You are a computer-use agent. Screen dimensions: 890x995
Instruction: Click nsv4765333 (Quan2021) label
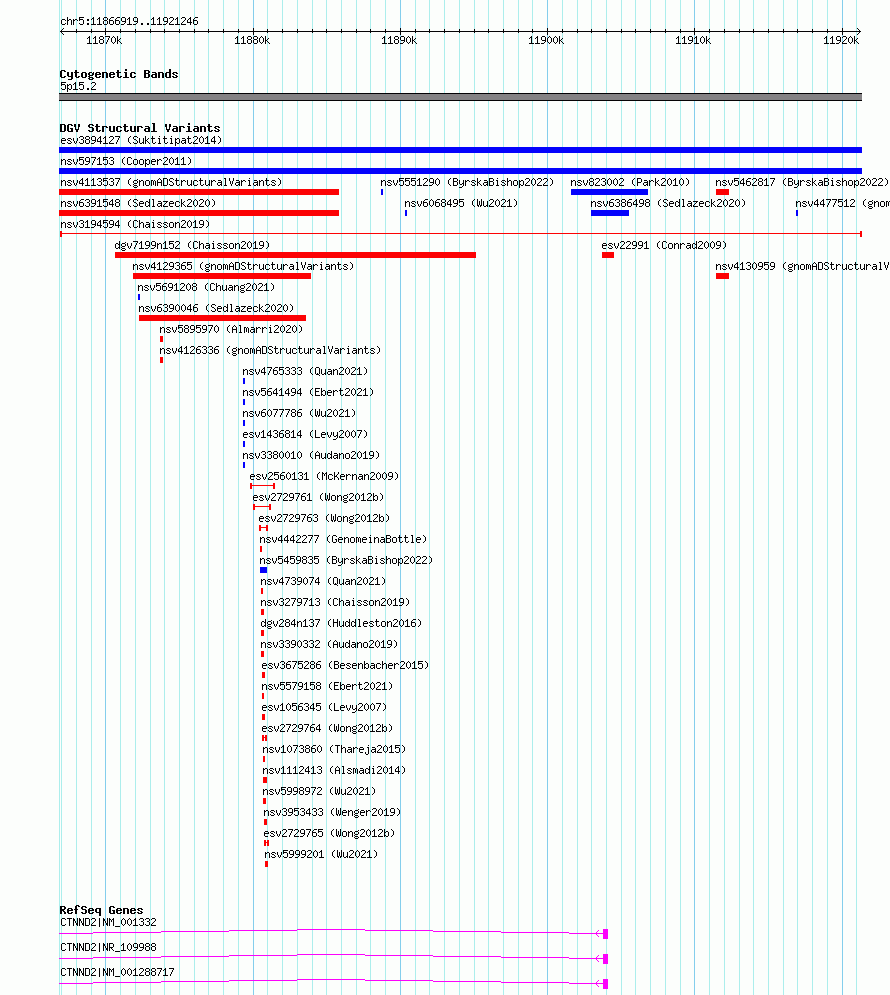[305, 371]
